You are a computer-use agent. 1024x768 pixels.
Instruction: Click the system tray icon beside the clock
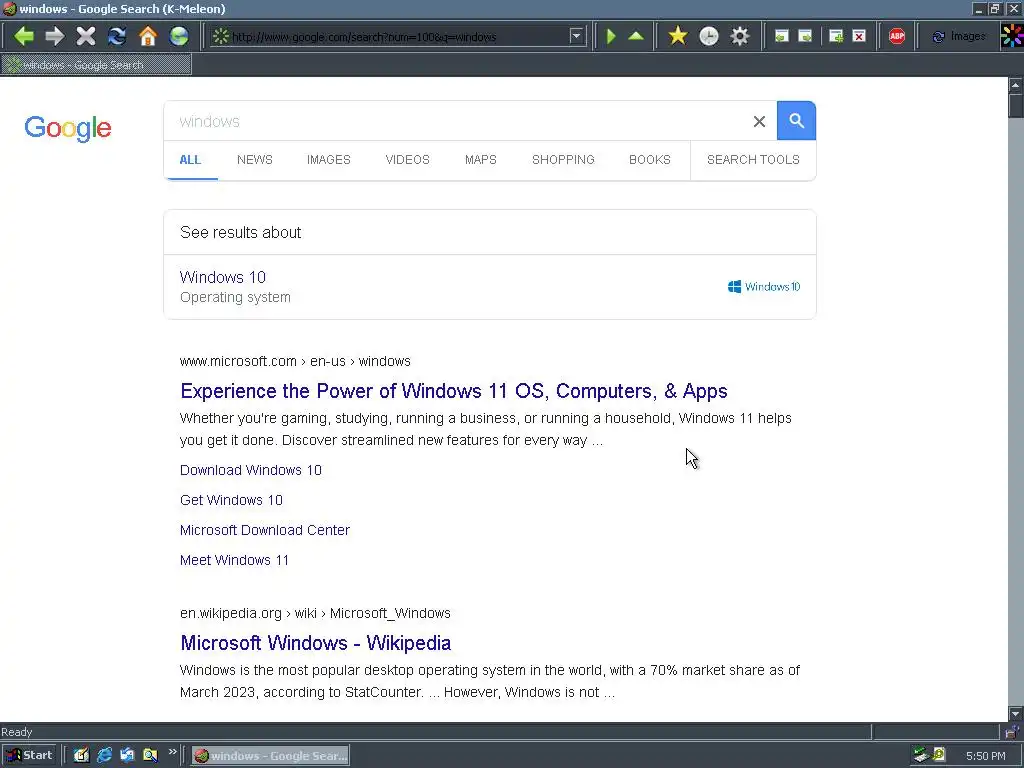(x=939, y=756)
